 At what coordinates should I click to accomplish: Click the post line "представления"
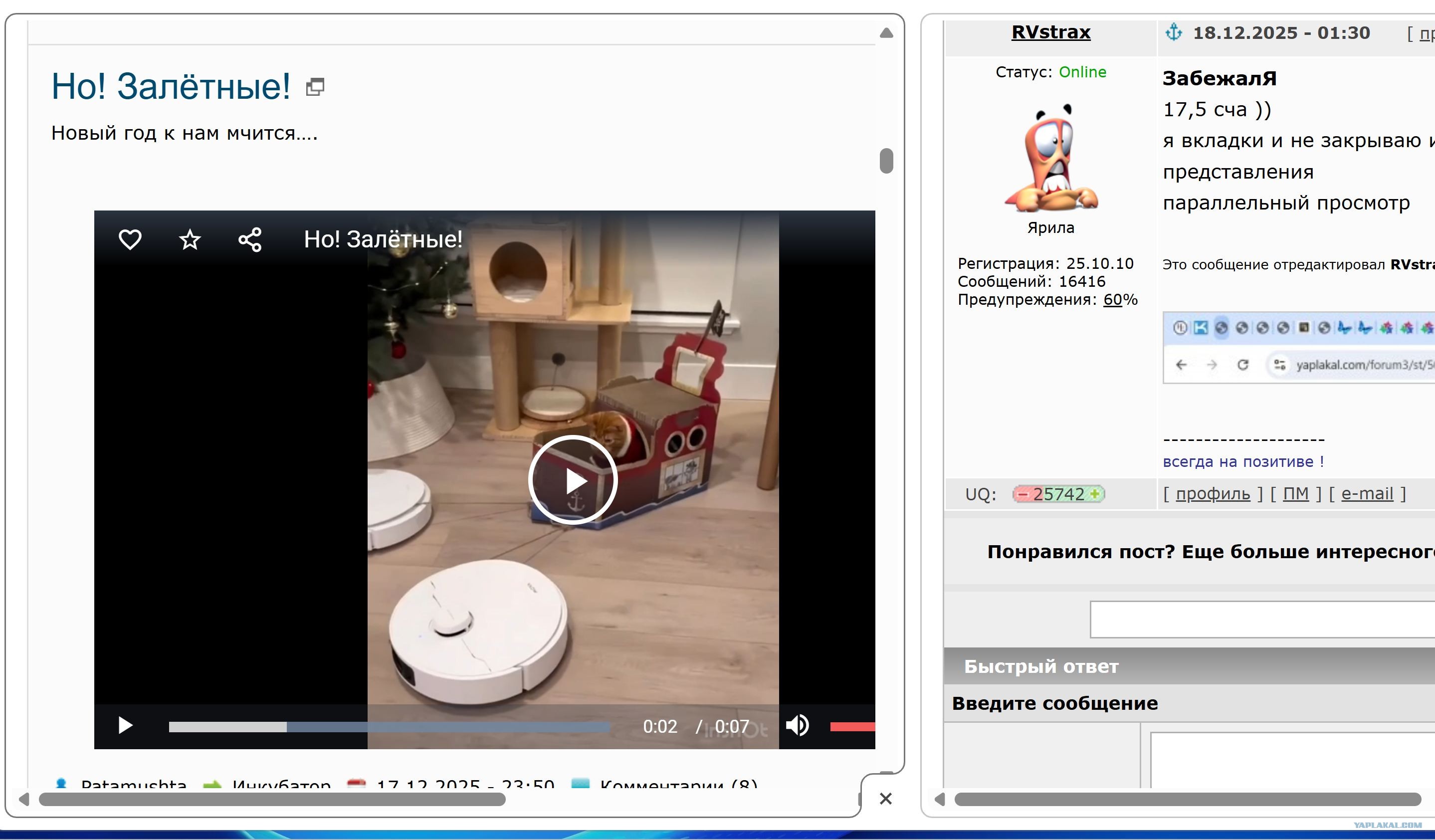point(1238,172)
